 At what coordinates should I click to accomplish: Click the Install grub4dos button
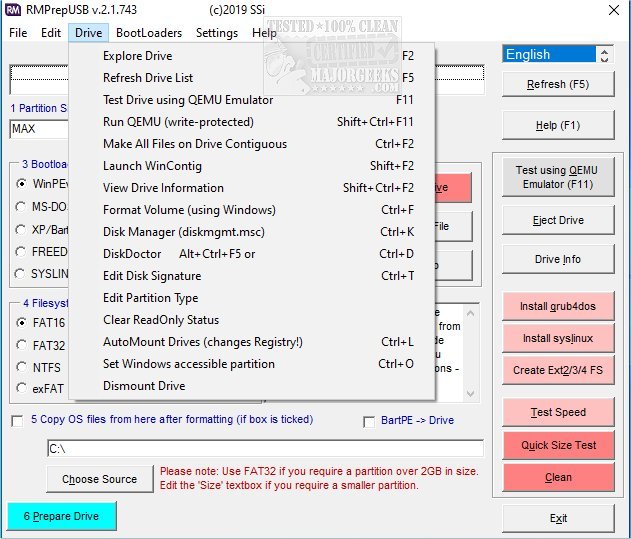(x=558, y=306)
